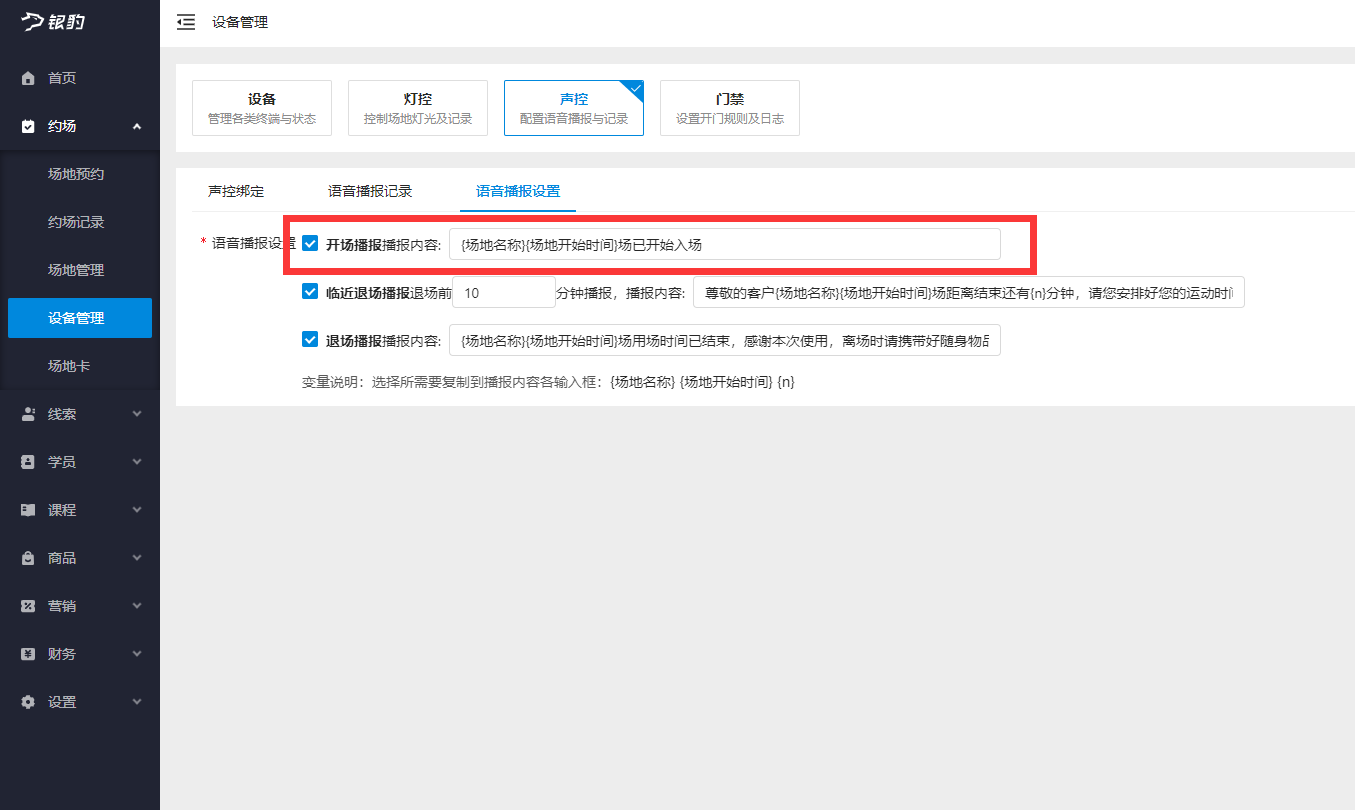Click the 学员 students icon

pyautogui.click(x=27, y=461)
